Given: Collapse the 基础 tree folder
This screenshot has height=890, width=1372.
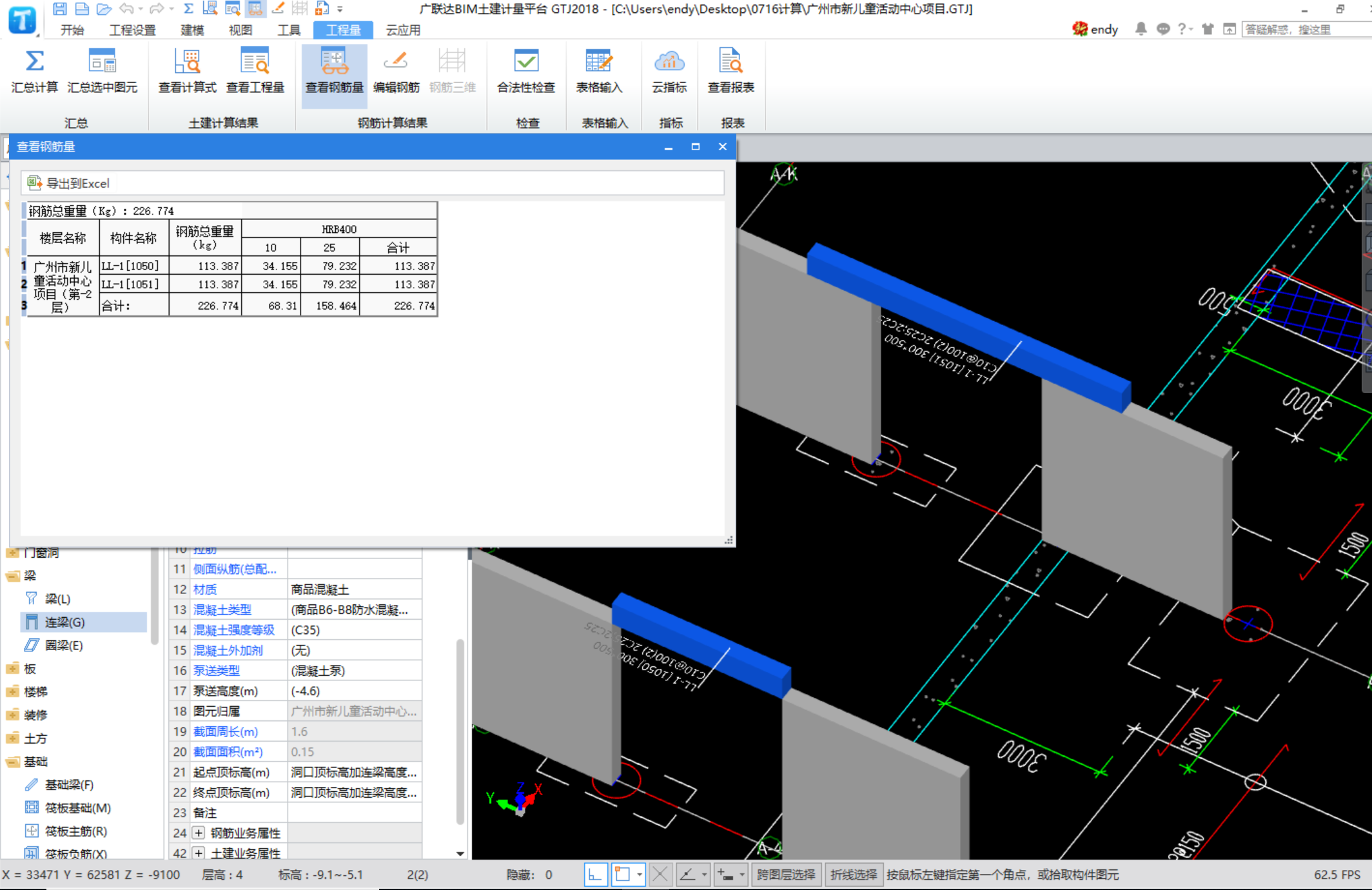Looking at the screenshot, I should pyautogui.click(x=12, y=762).
